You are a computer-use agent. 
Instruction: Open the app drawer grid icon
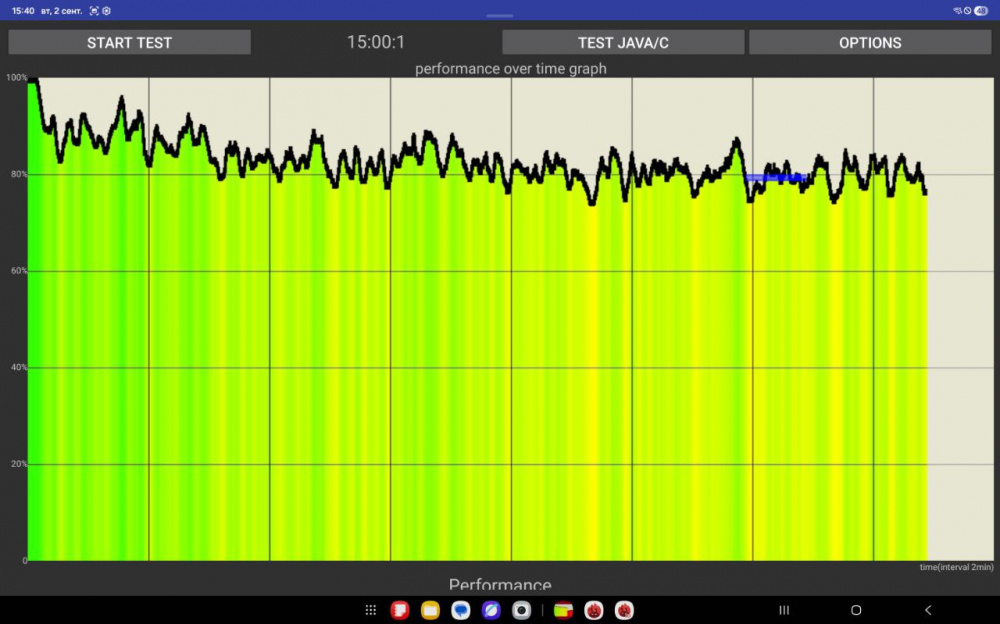371,610
